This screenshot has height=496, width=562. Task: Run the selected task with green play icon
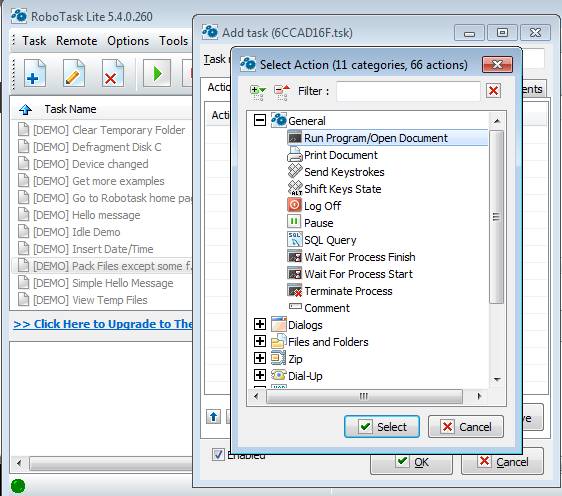(157, 74)
